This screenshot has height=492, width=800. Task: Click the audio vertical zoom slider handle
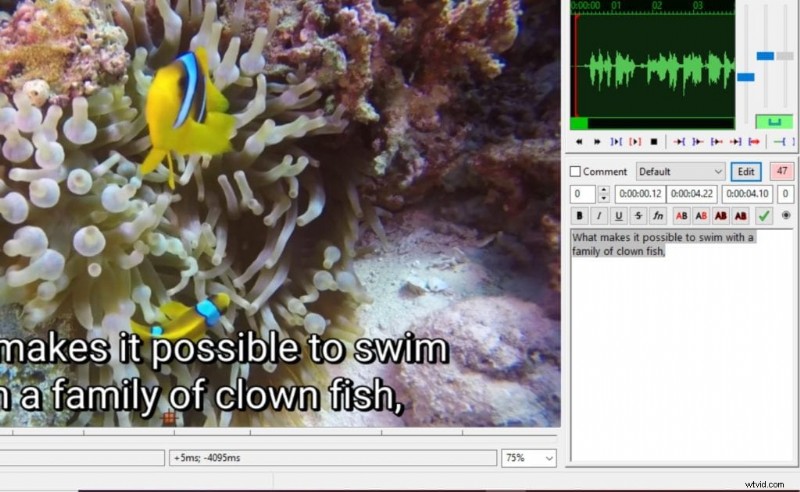pyautogui.click(x=765, y=56)
